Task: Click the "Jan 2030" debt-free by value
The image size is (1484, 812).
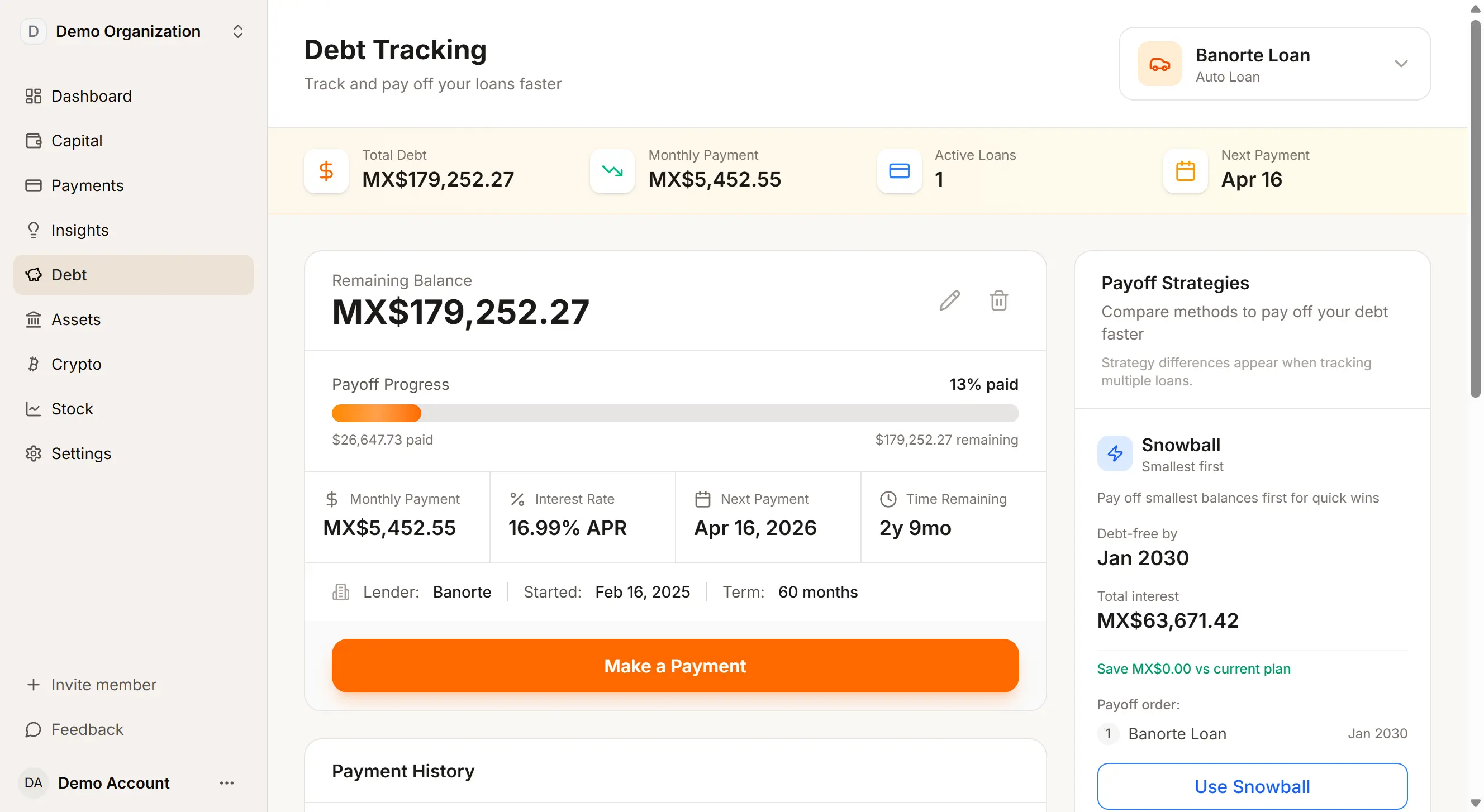Action: tap(1143, 558)
